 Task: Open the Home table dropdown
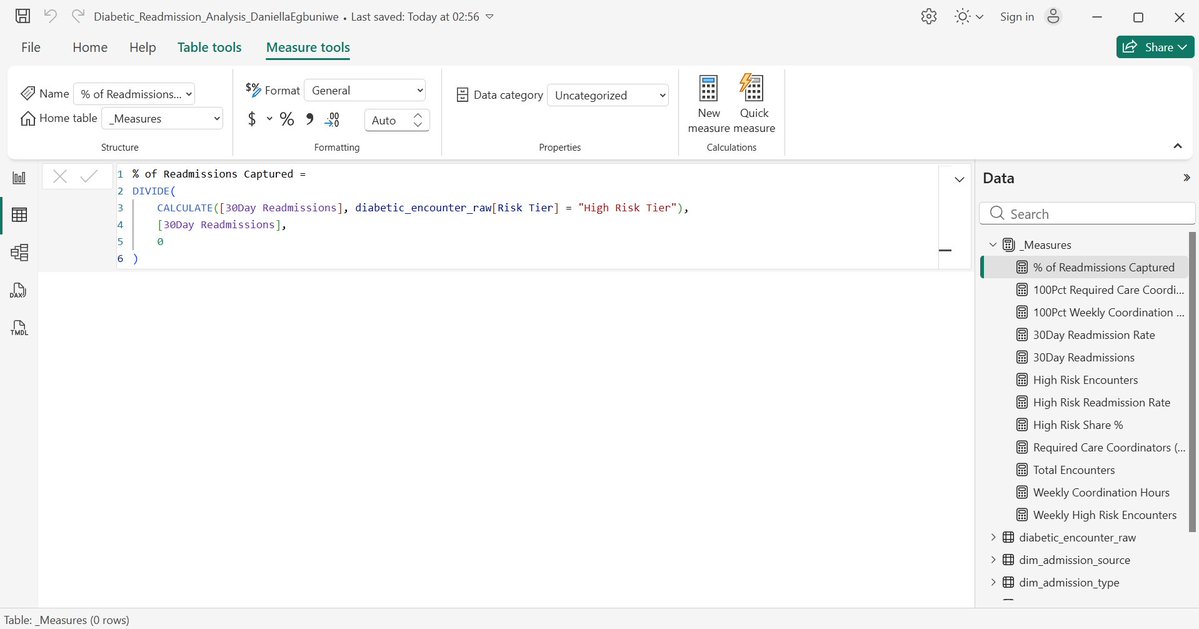[x=162, y=118]
